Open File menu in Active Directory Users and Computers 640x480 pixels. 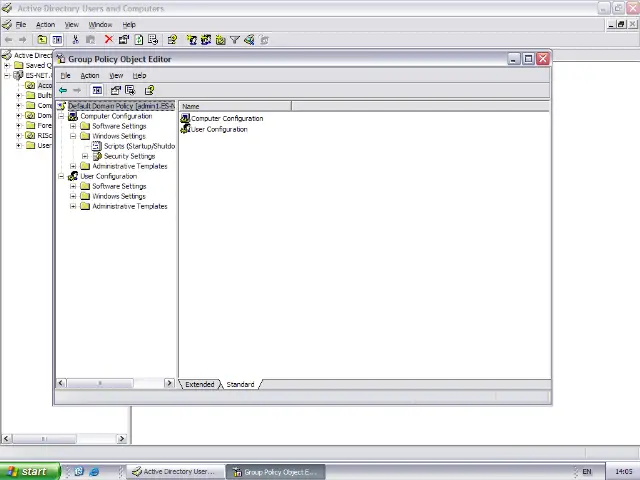pyautogui.click(x=21, y=24)
